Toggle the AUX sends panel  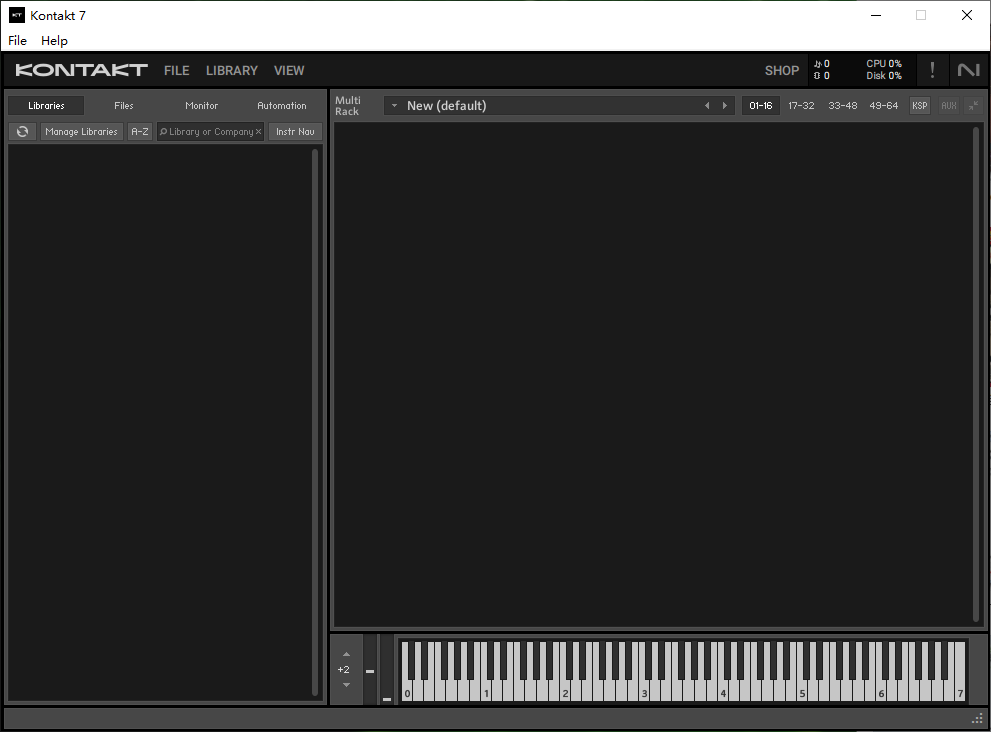[949, 106]
